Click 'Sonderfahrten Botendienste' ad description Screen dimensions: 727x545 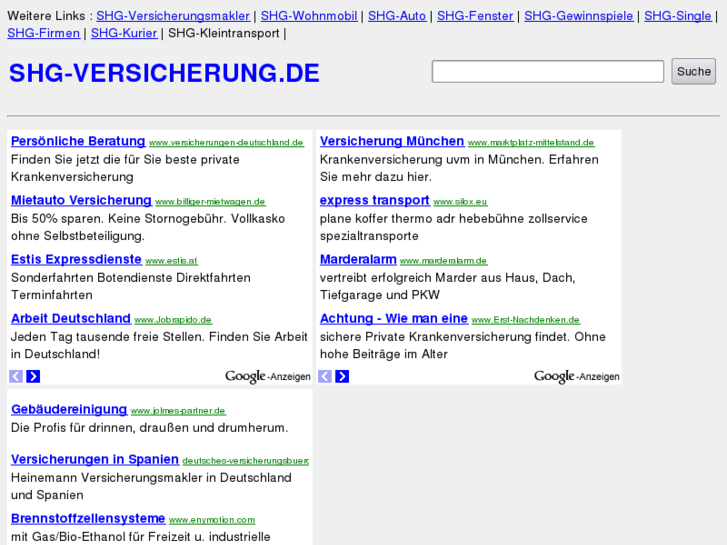tap(131, 286)
